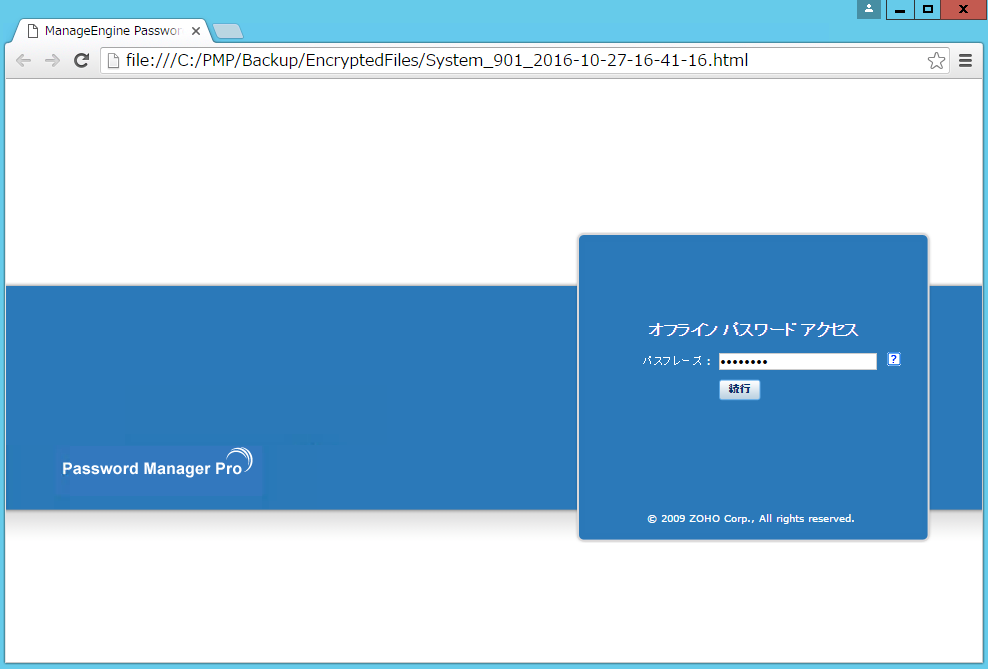Viewport: 988px width, 669px height.
Task: Click the browser forward arrow
Action: (52, 60)
